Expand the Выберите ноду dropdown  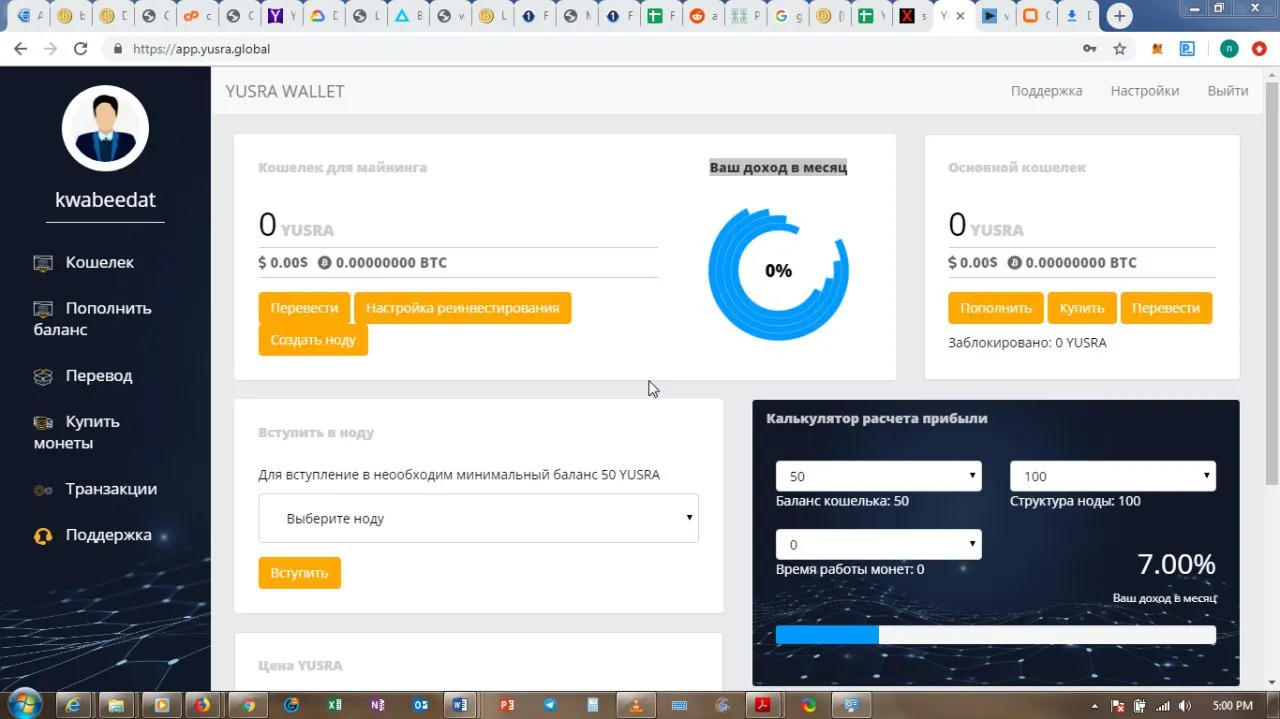478,518
